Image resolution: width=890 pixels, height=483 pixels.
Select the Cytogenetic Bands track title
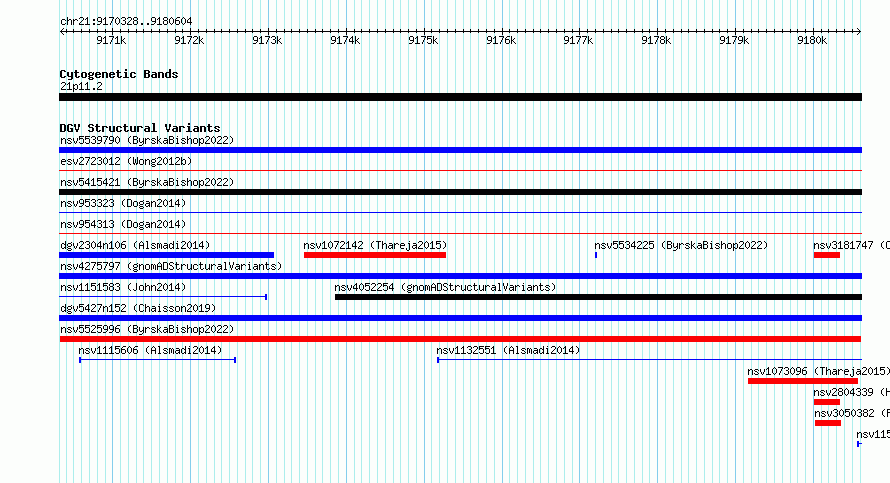[119, 74]
